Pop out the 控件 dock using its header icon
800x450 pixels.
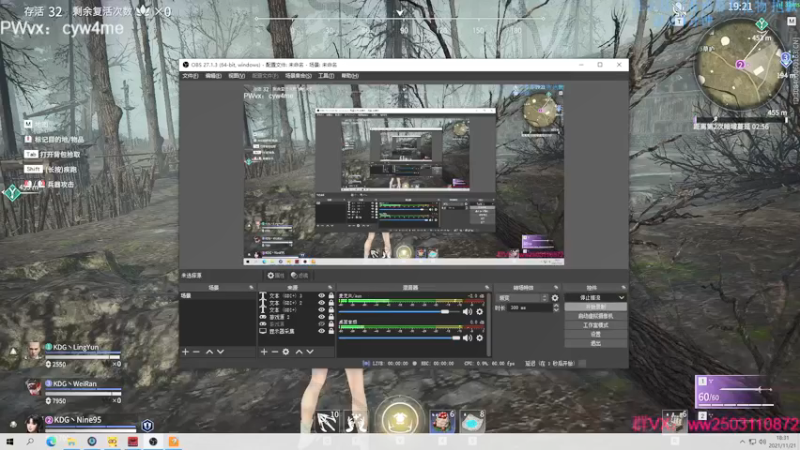[x=623, y=288]
